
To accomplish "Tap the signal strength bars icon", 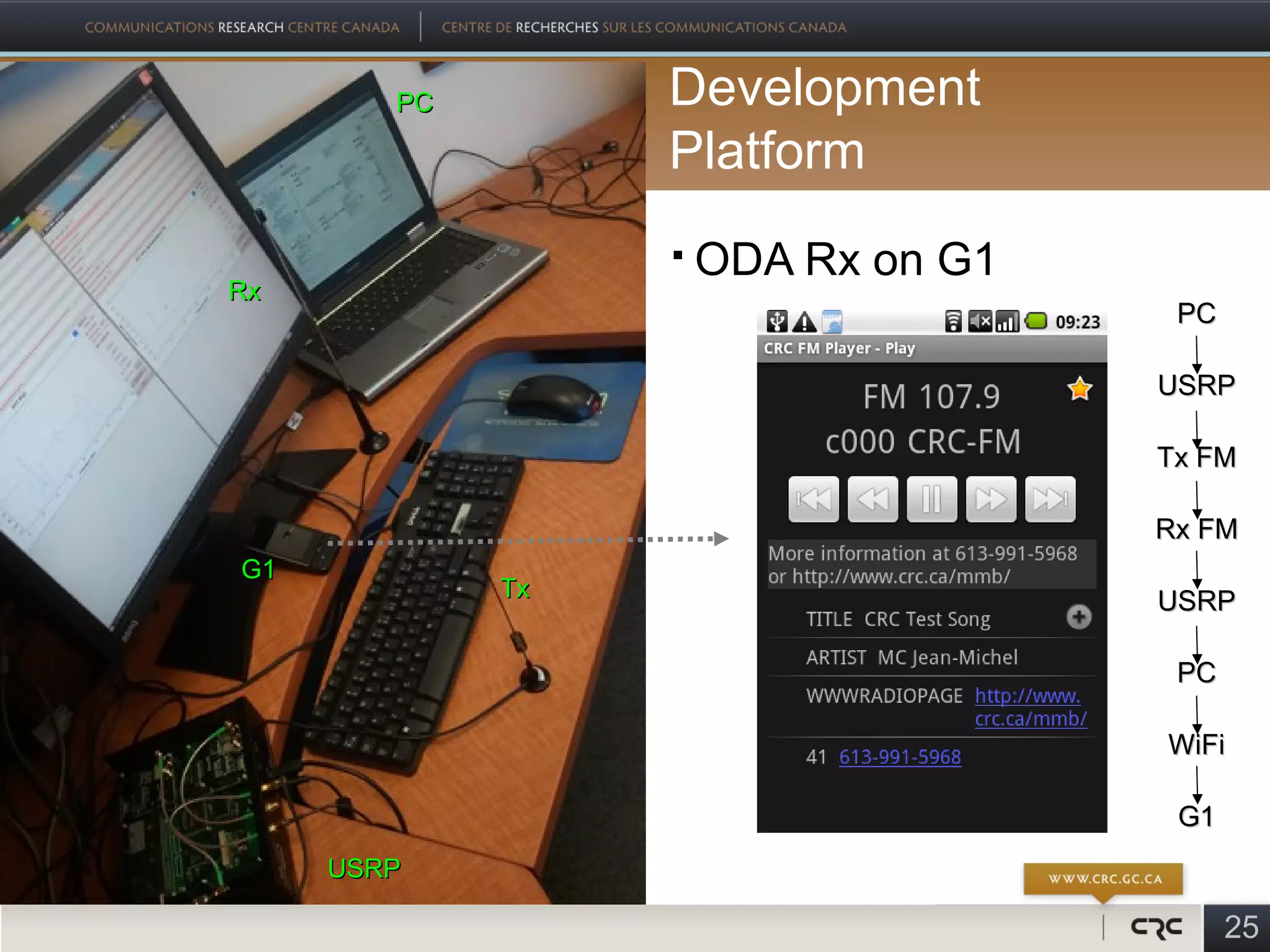I will pos(1007,322).
